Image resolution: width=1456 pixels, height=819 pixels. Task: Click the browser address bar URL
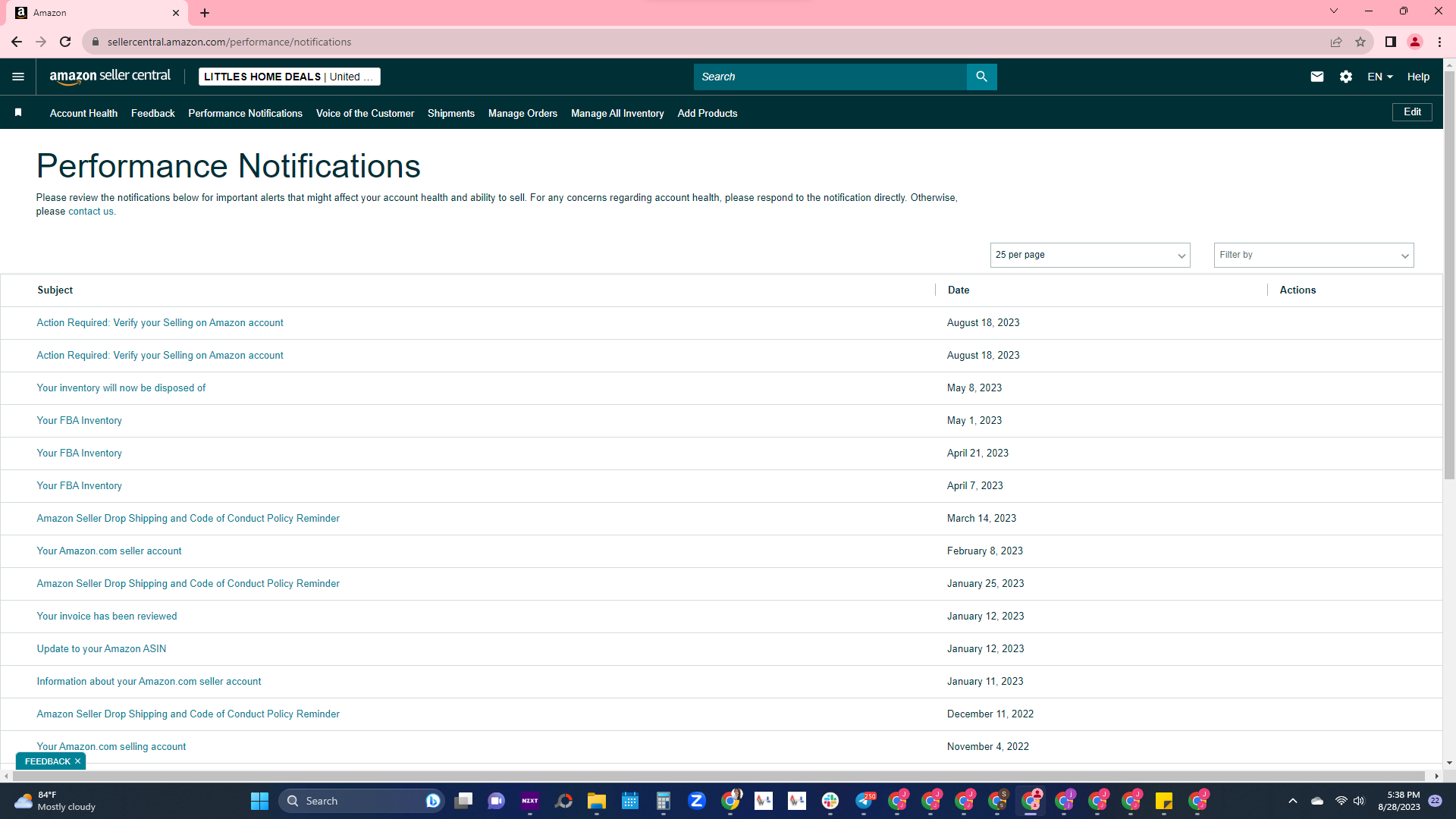229,42
